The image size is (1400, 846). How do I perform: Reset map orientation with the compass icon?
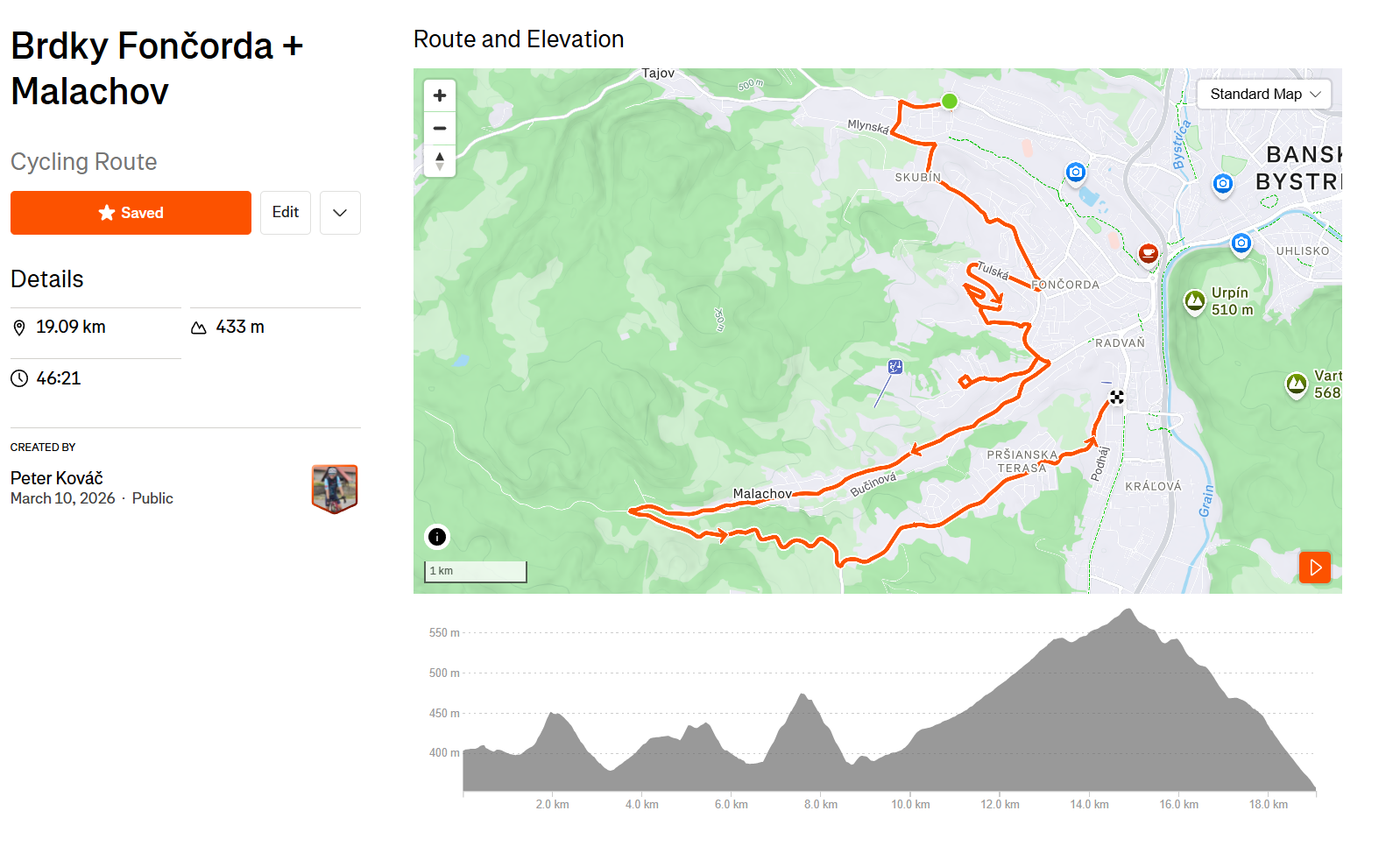(x=440, y=161)
